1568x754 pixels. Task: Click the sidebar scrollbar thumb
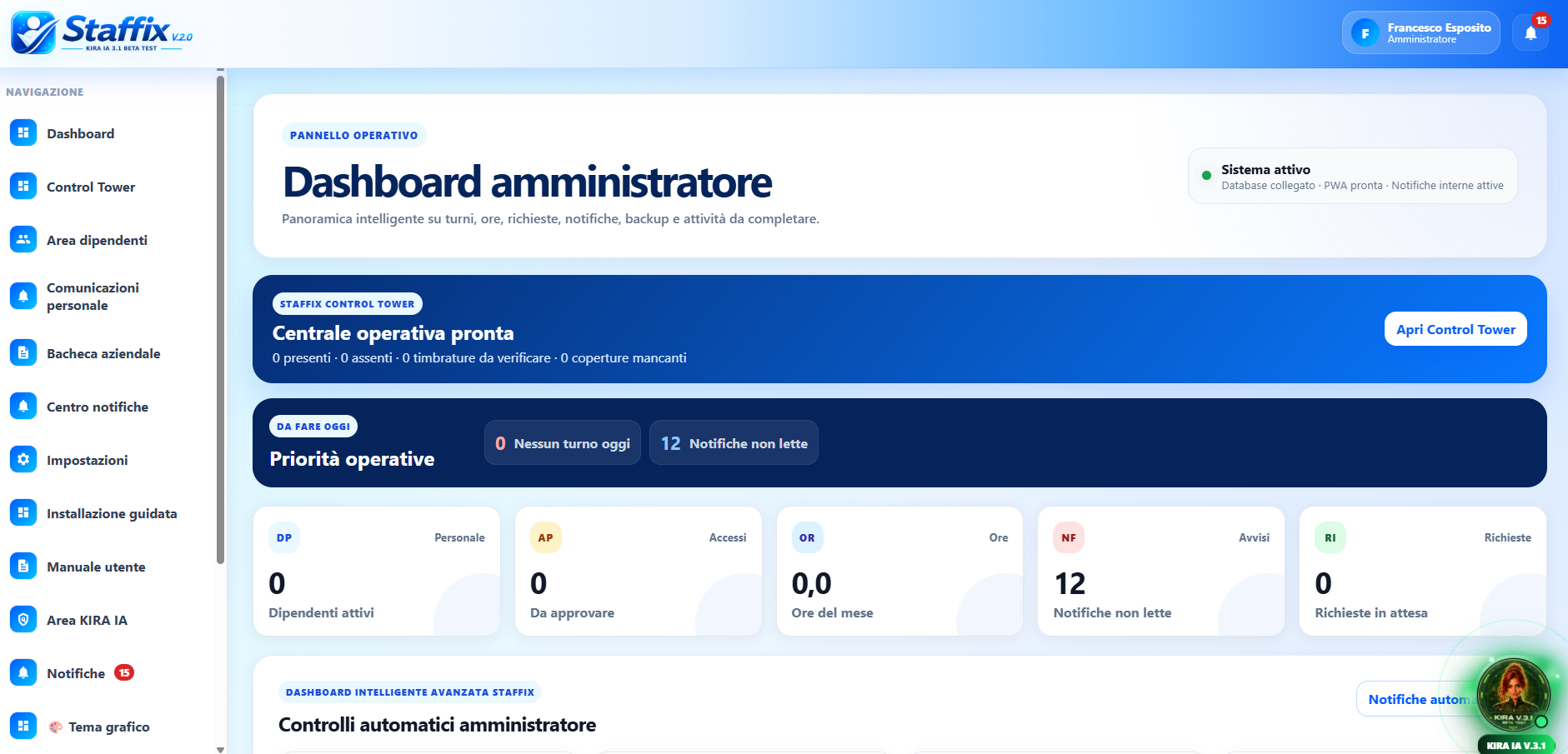(x=220, y=321)
